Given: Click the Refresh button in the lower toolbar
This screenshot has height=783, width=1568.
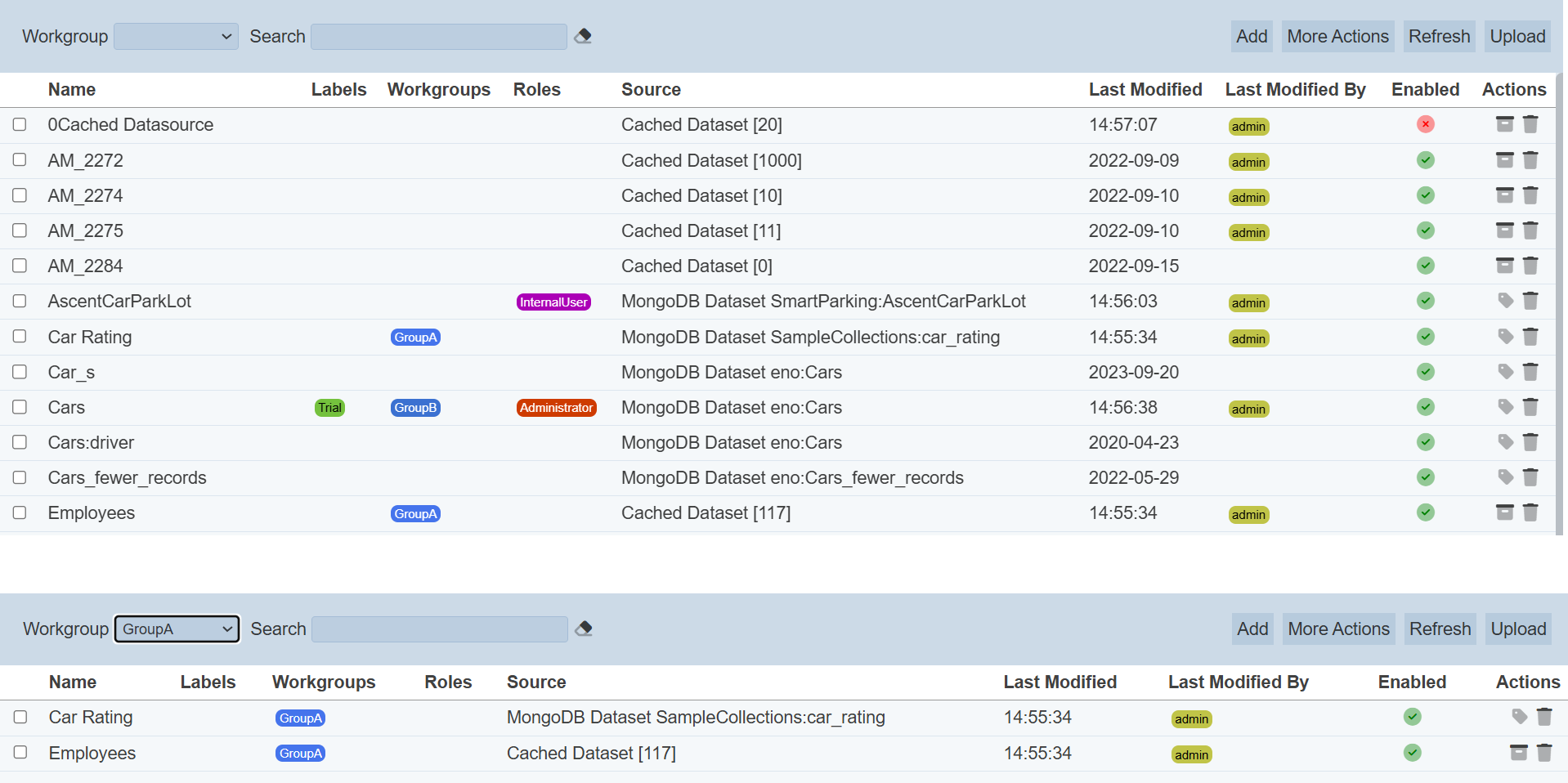Looking at the screenshot, I should coord(1440,629).
